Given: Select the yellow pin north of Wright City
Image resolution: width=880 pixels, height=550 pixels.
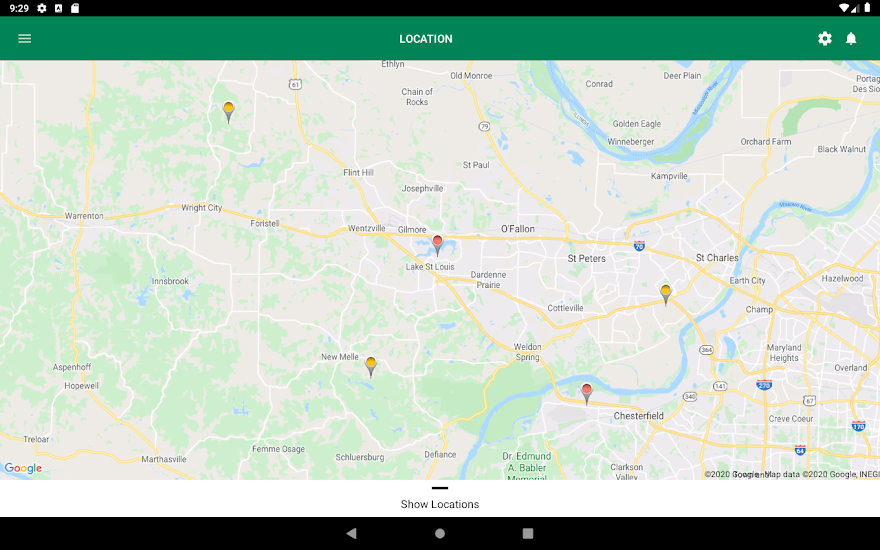Looking at the screenshot, I should (228, 110).
